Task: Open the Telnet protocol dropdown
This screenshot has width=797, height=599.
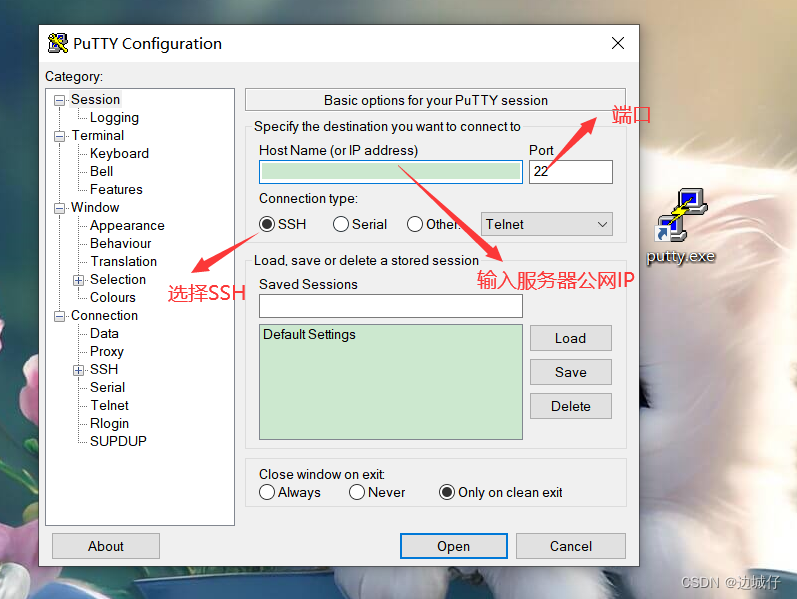Action: [546, 224]
